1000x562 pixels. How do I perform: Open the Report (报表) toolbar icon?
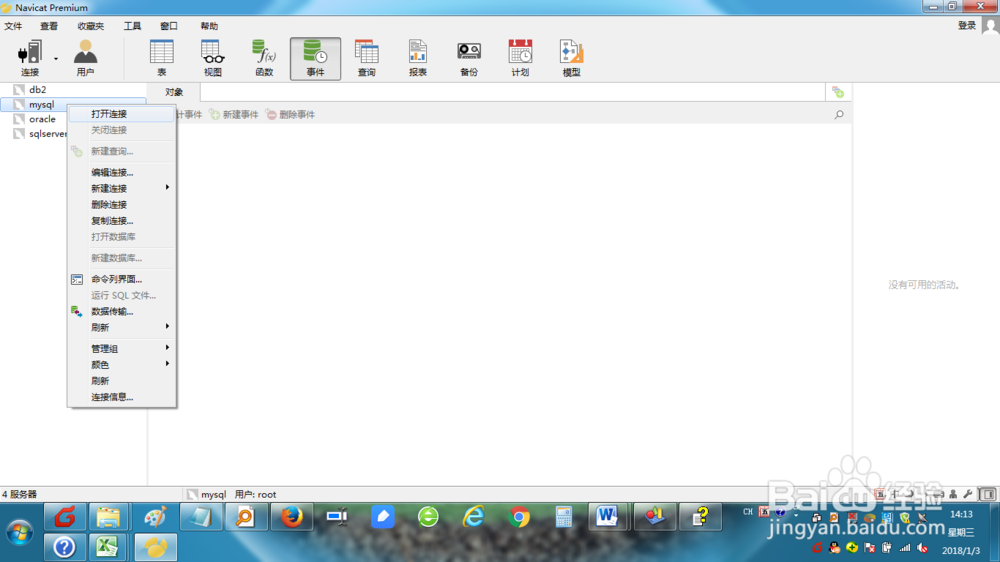(418, 58)
